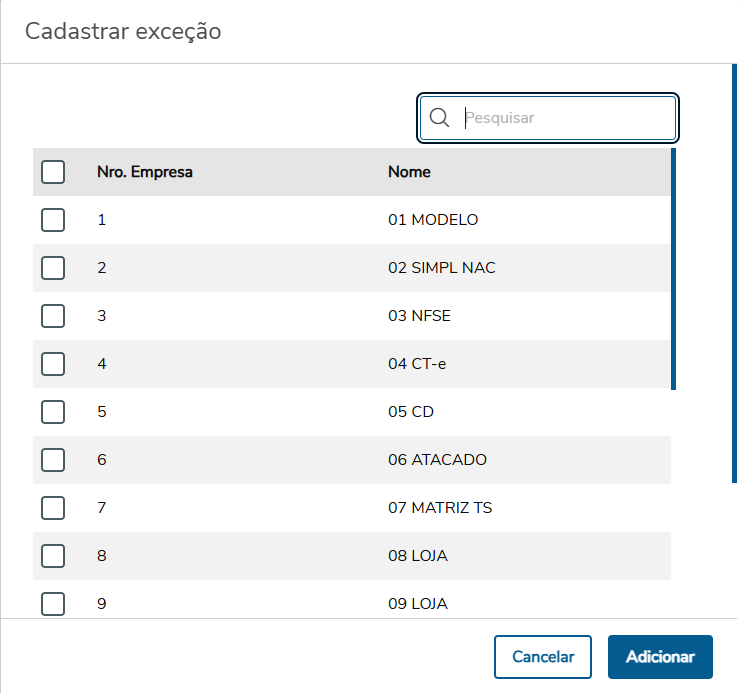
Task: Click the Adicionar button
Action: point(660,657)
